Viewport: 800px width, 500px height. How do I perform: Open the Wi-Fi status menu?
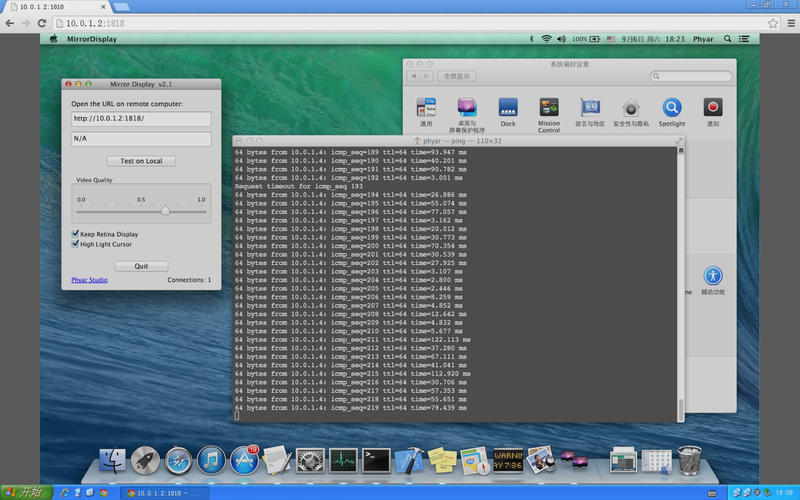click(547, 39)
